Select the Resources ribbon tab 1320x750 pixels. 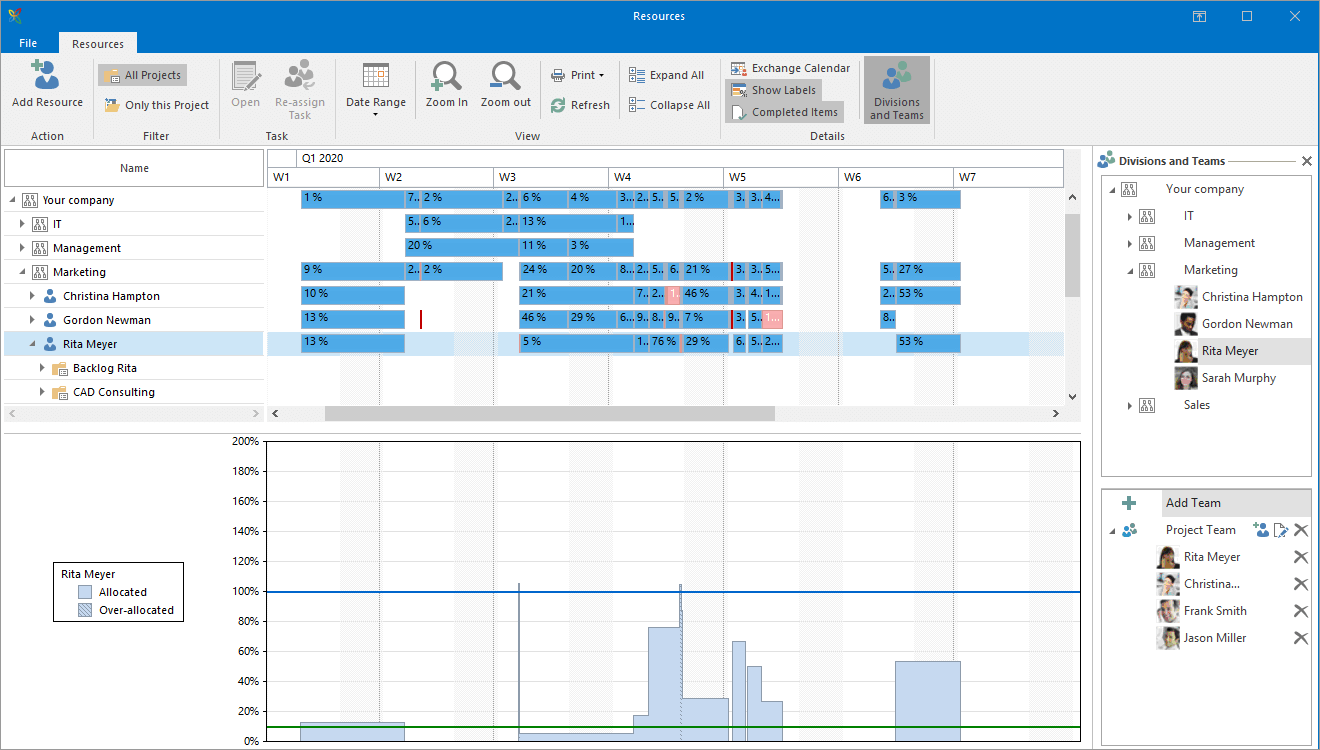(x=98, y=44)
